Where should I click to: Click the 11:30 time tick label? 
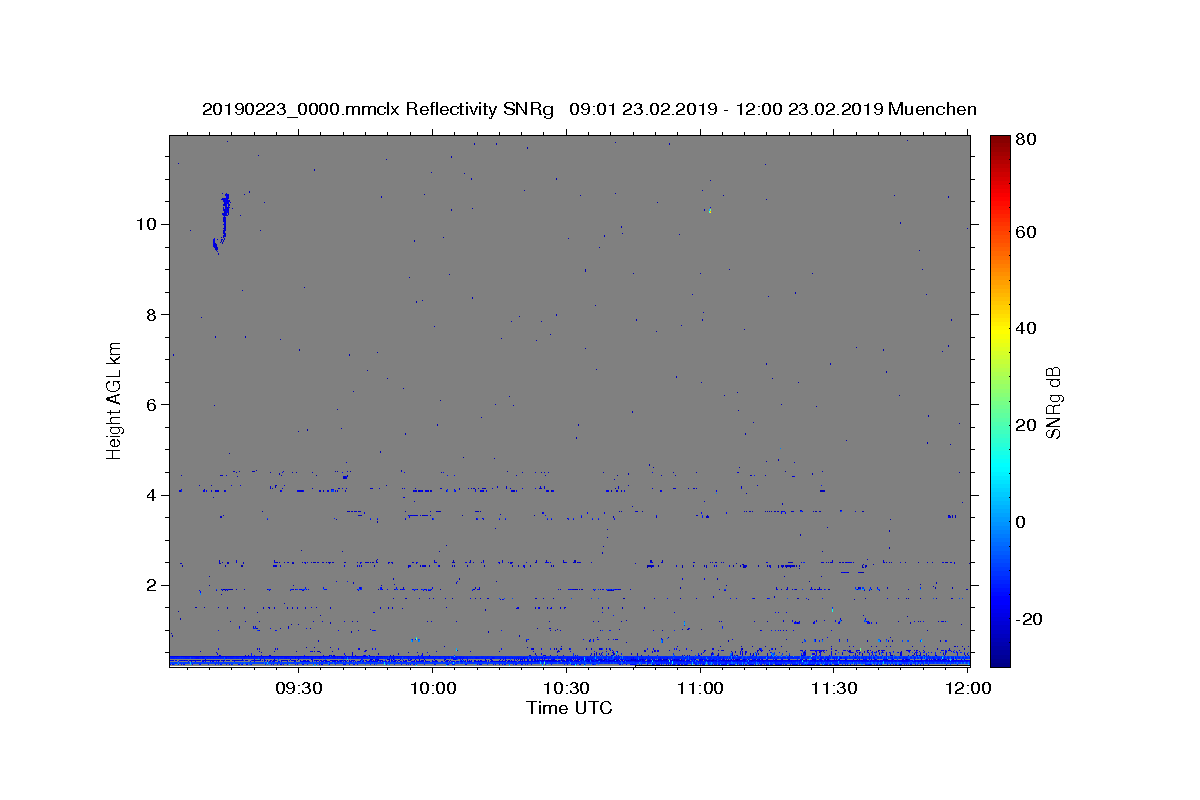(834, 688)
